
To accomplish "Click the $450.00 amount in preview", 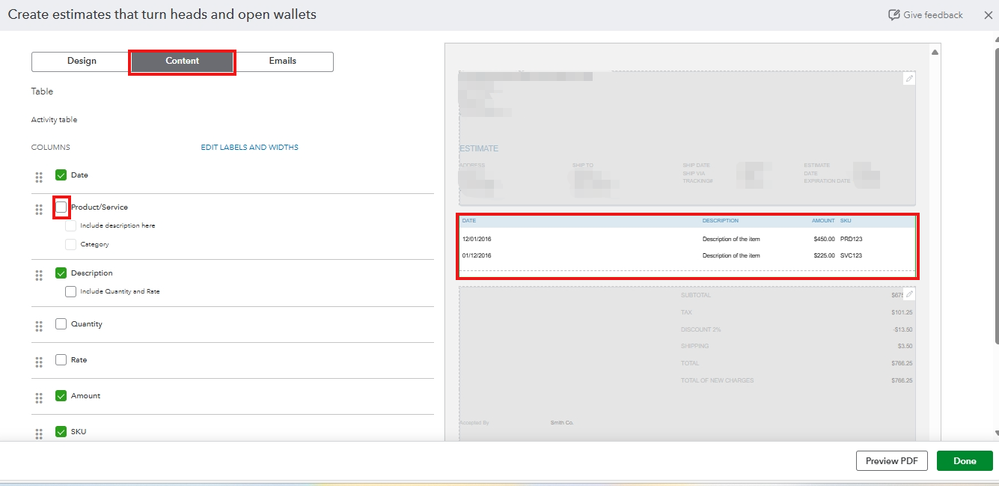I will point(824,239).
